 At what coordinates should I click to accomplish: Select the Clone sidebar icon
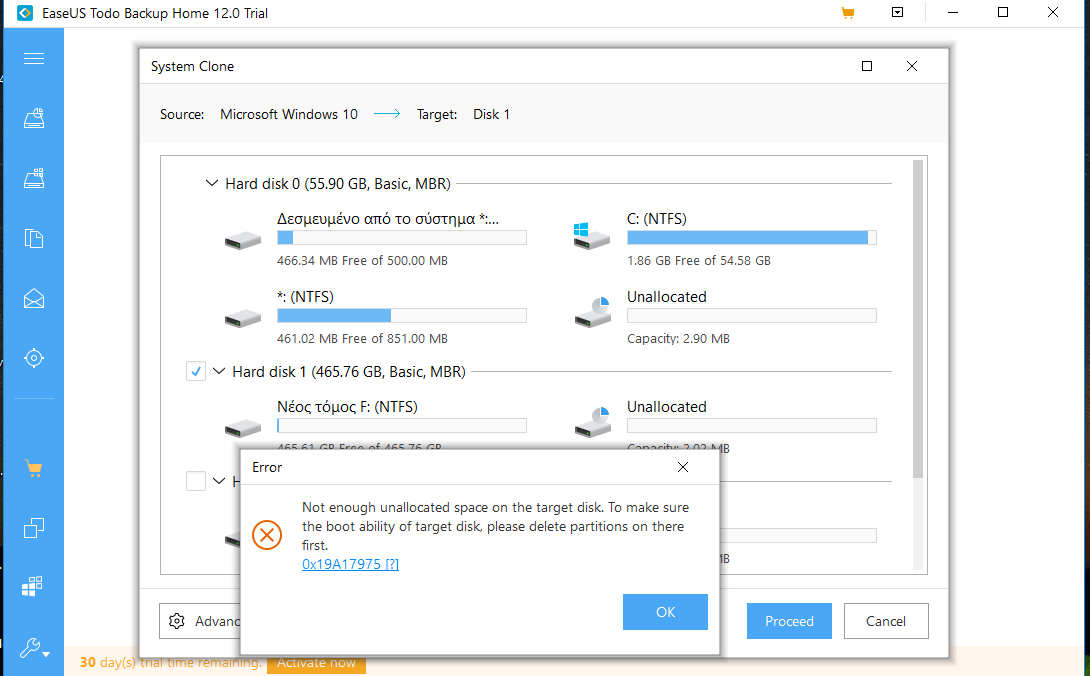[x=33, y=528]
